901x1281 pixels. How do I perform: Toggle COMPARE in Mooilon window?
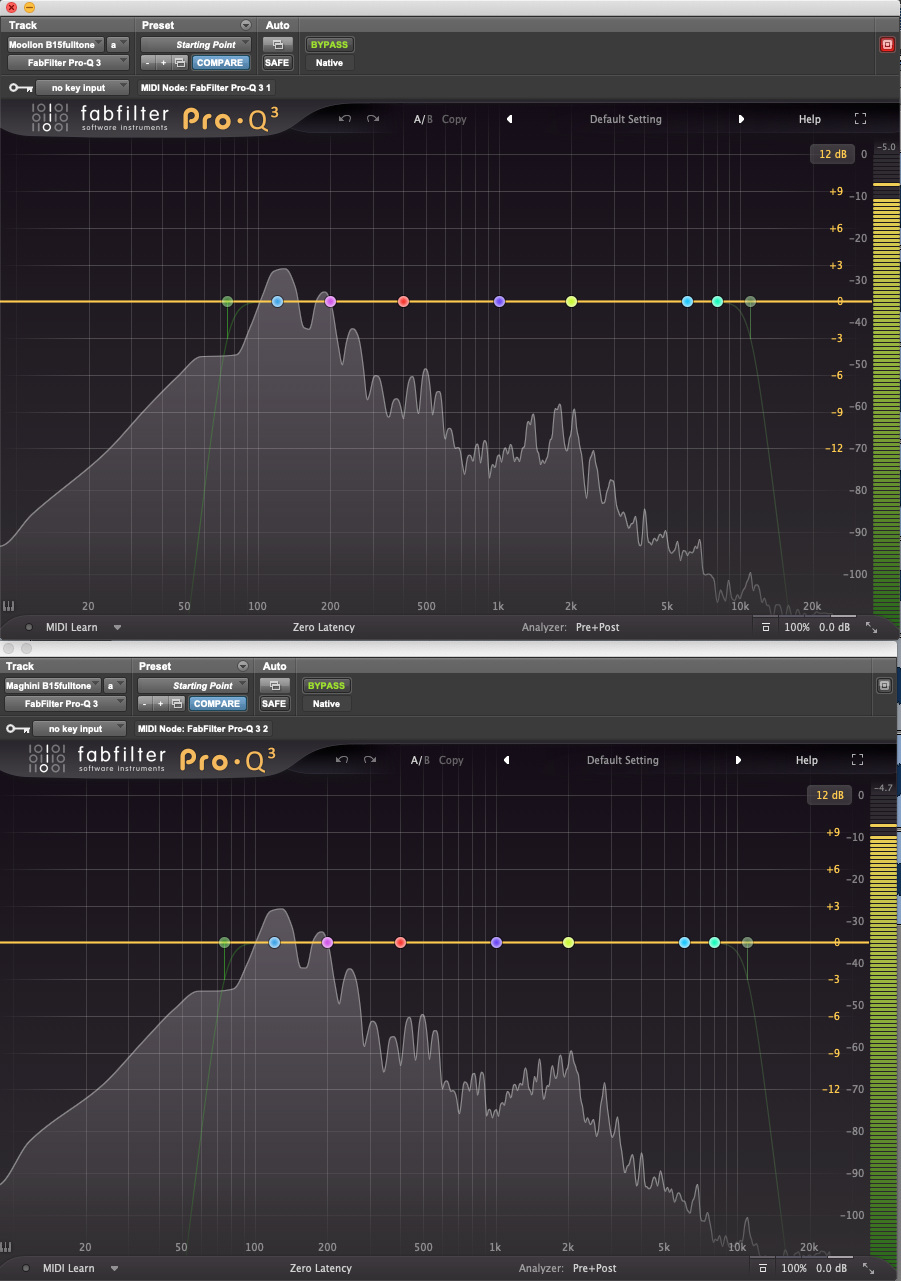pos(220,62)
